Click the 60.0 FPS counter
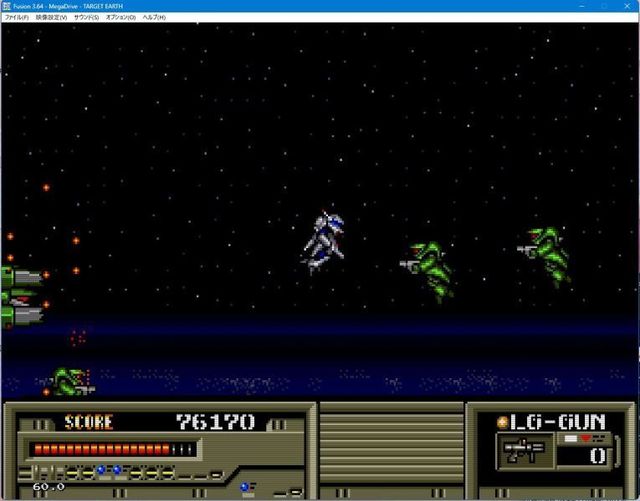Viewport: 640px width, 501px height. (x=49, y=486)
